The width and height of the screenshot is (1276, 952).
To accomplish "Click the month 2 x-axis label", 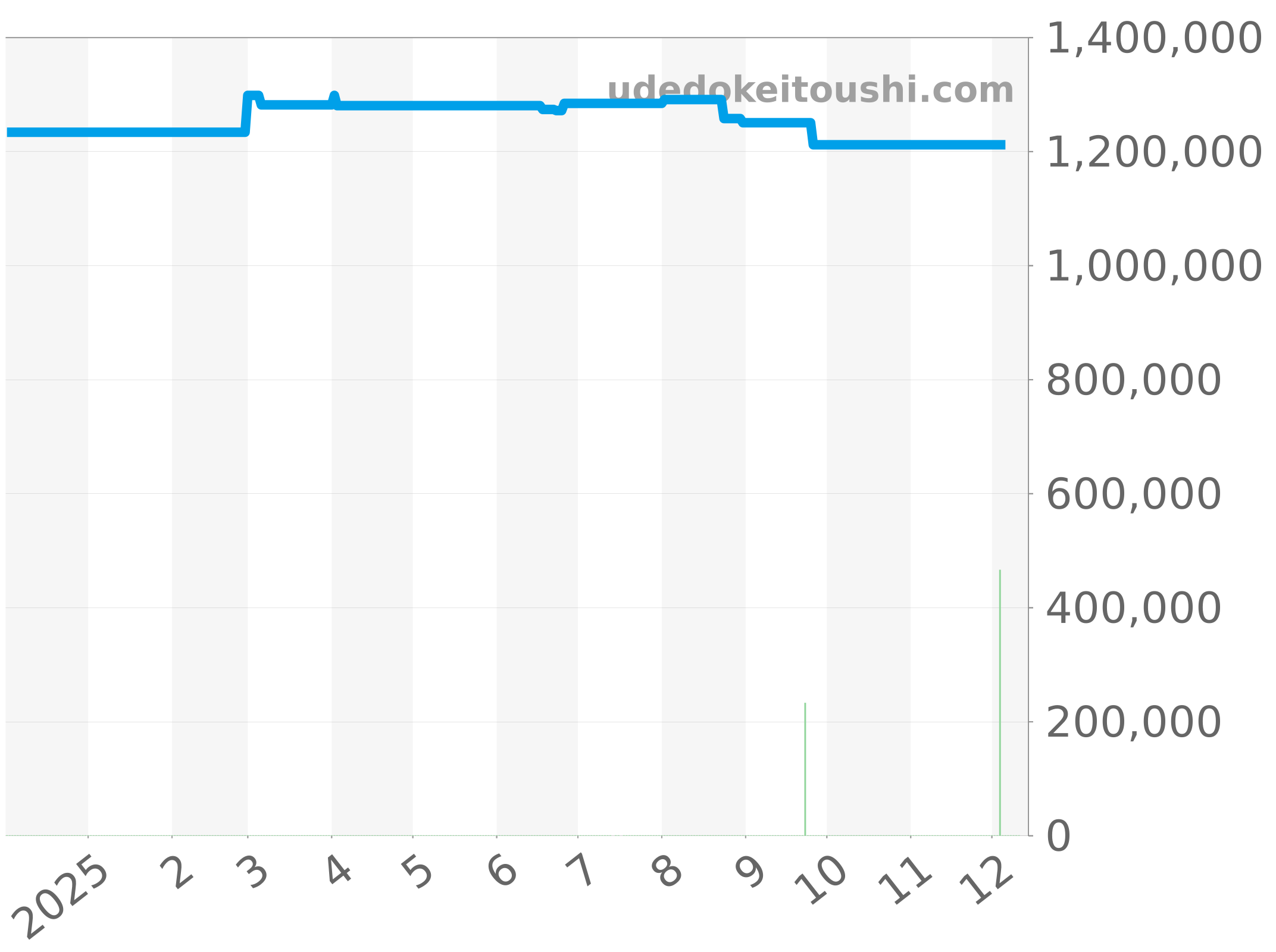I will tap(177, 873).
